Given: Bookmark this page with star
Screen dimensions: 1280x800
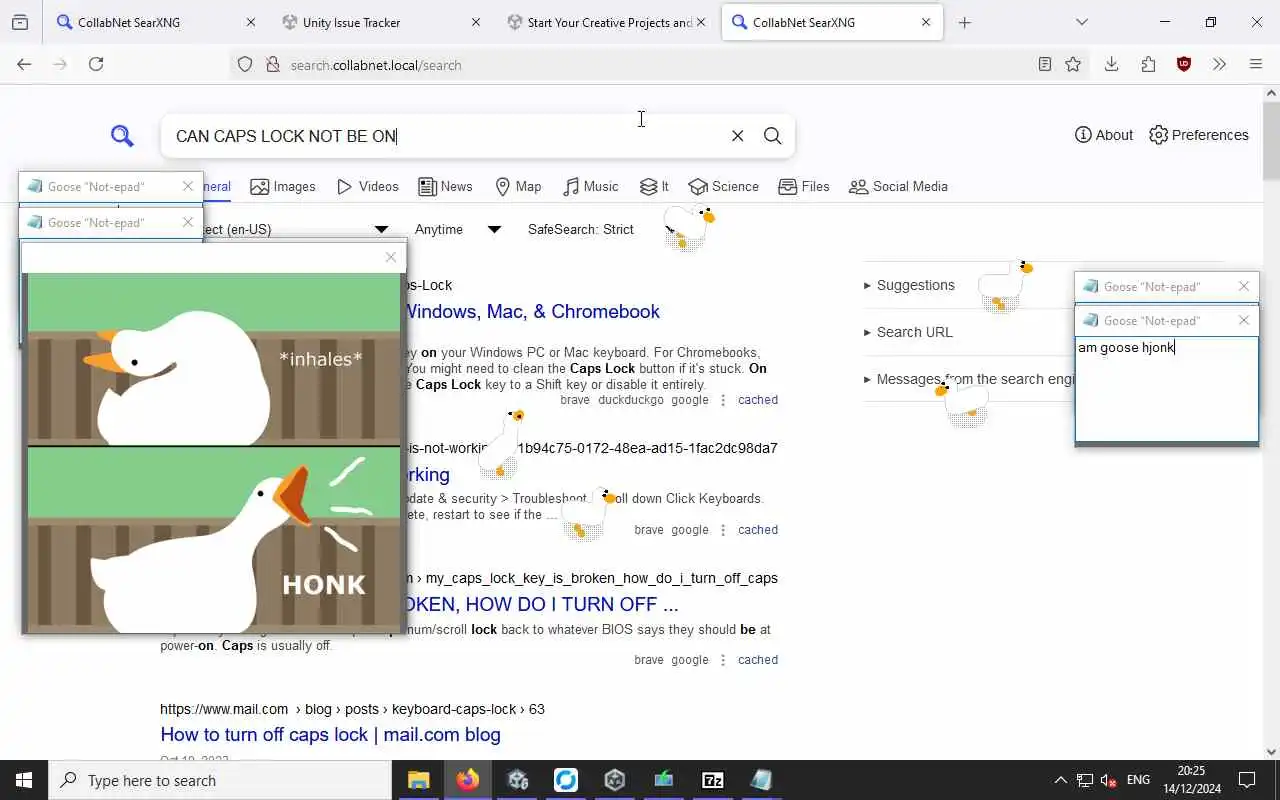Looking at the screenshot, I should coord(1073,64).
